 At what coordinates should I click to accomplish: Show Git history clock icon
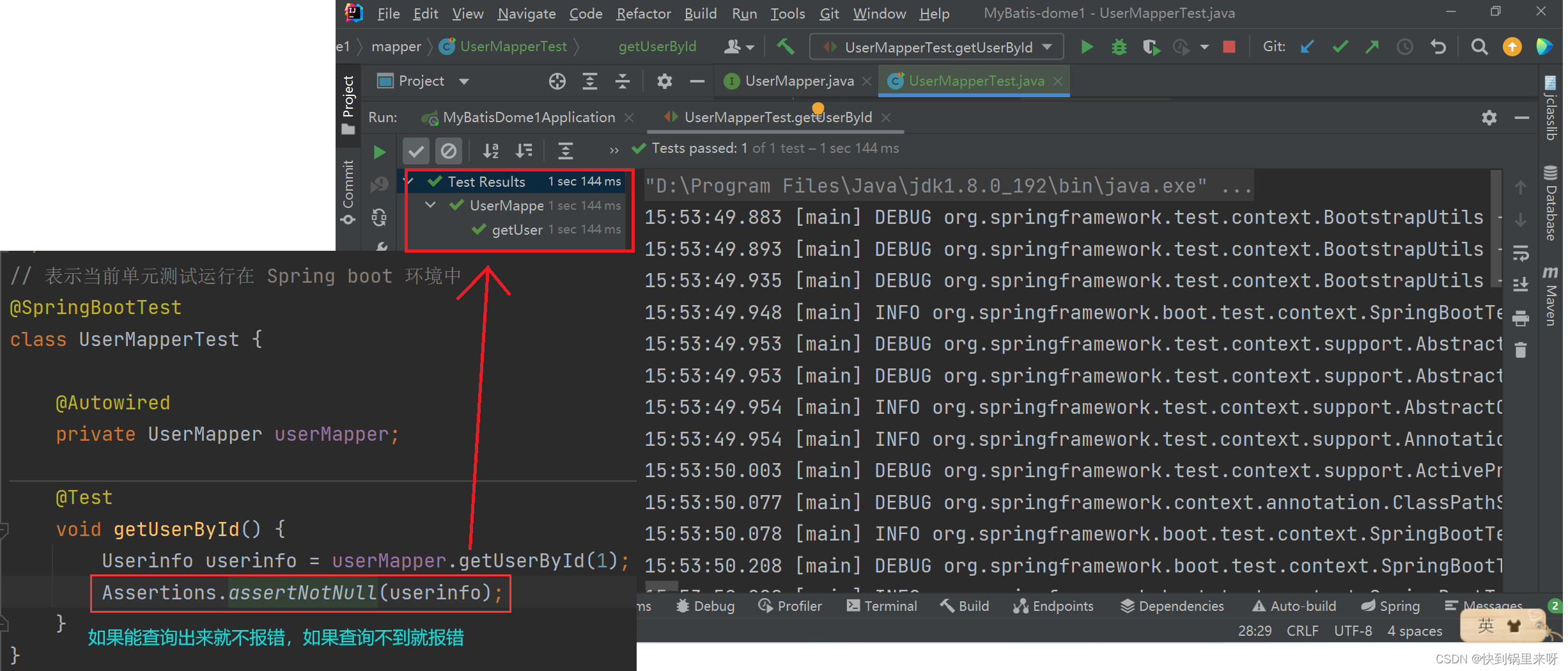pos(1404,47)
